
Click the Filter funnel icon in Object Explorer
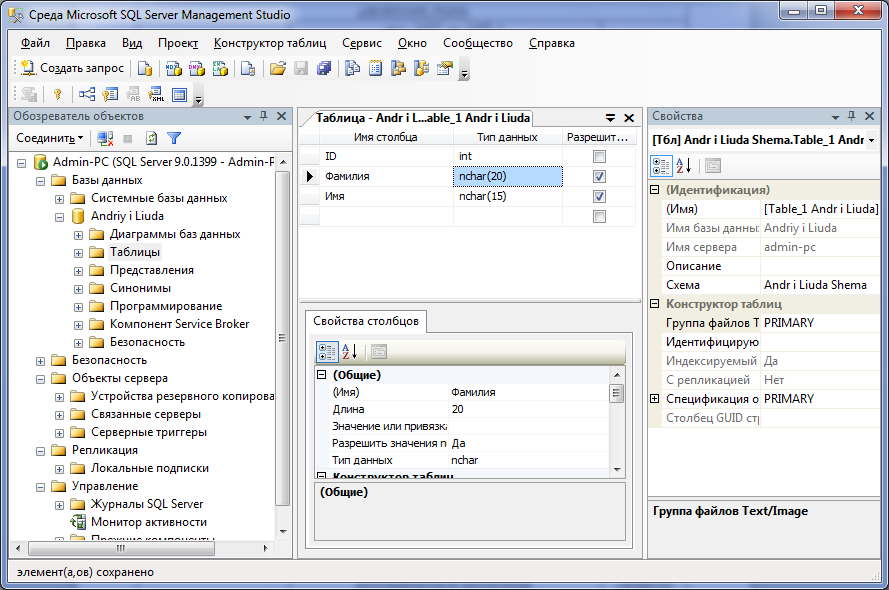[174, 138]
